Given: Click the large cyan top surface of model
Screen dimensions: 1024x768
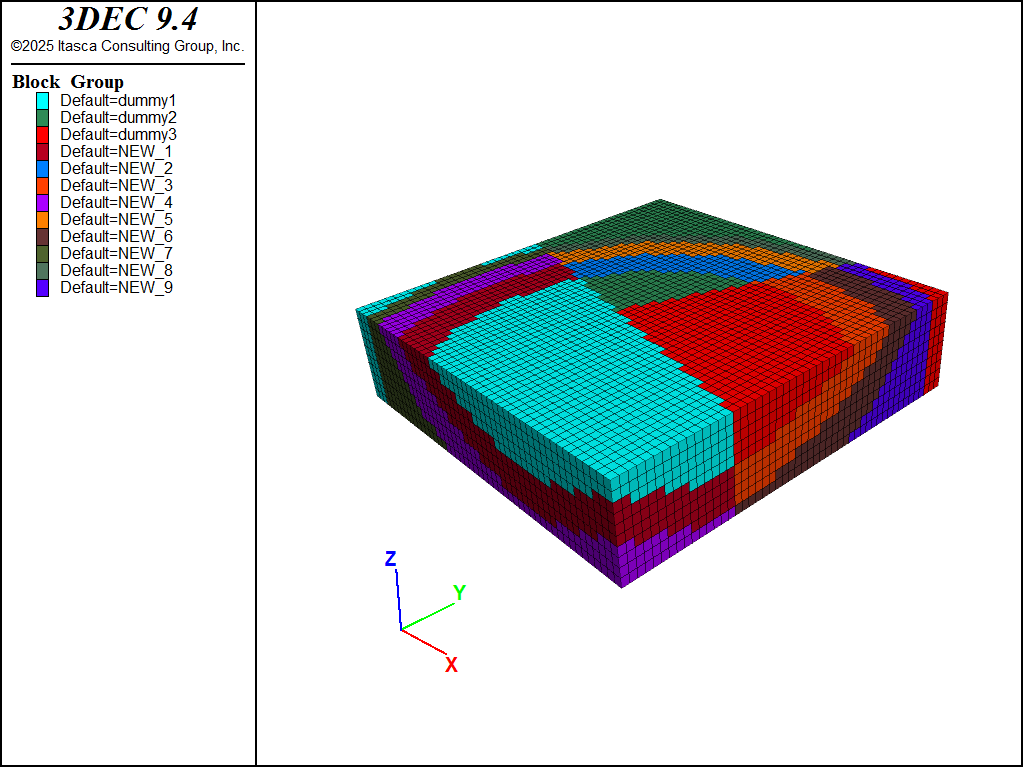Looking at the screenshot, I should pyautogui.click(x=570, y=380).
